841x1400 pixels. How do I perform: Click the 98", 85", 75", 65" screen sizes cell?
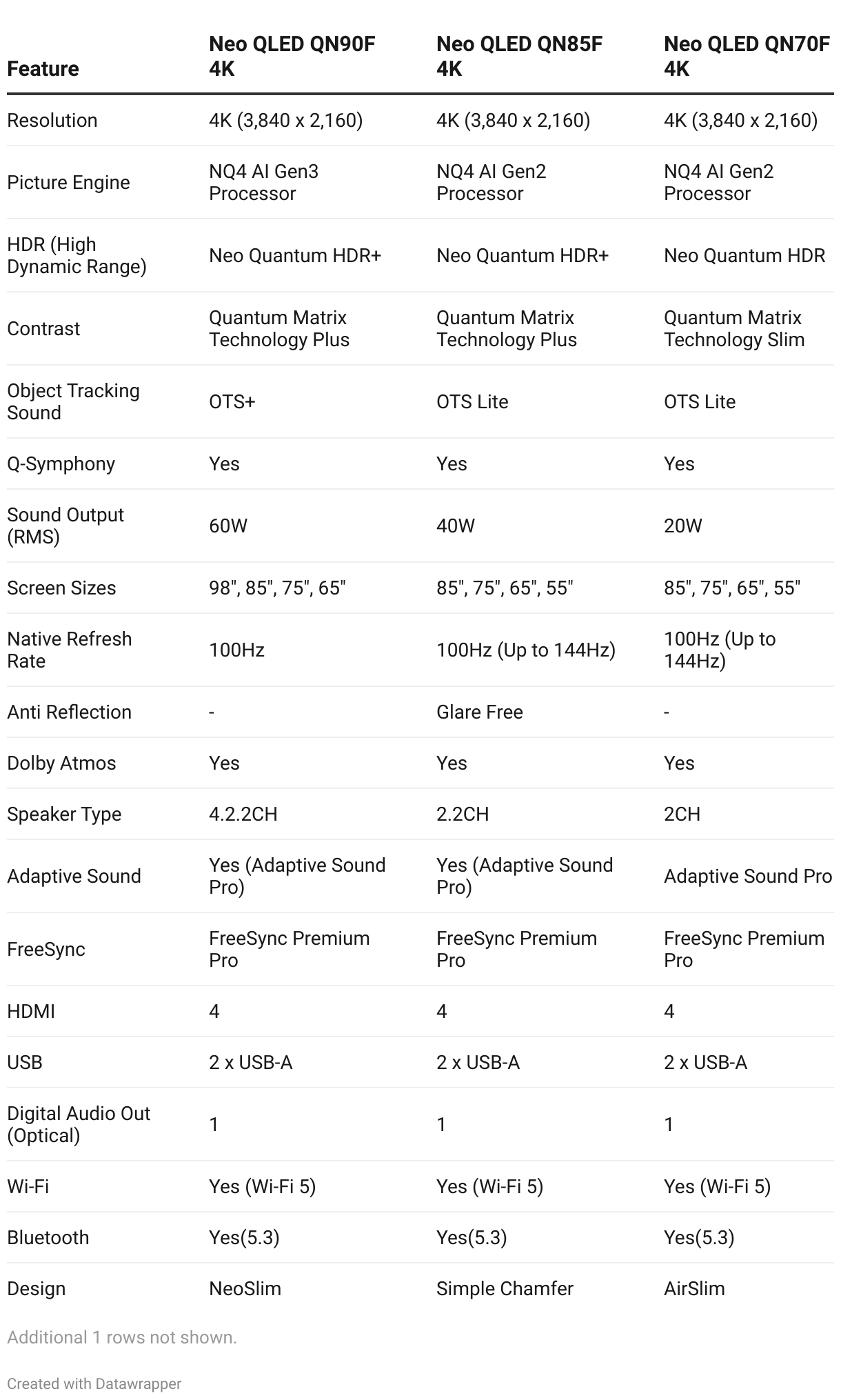(277, 588)
